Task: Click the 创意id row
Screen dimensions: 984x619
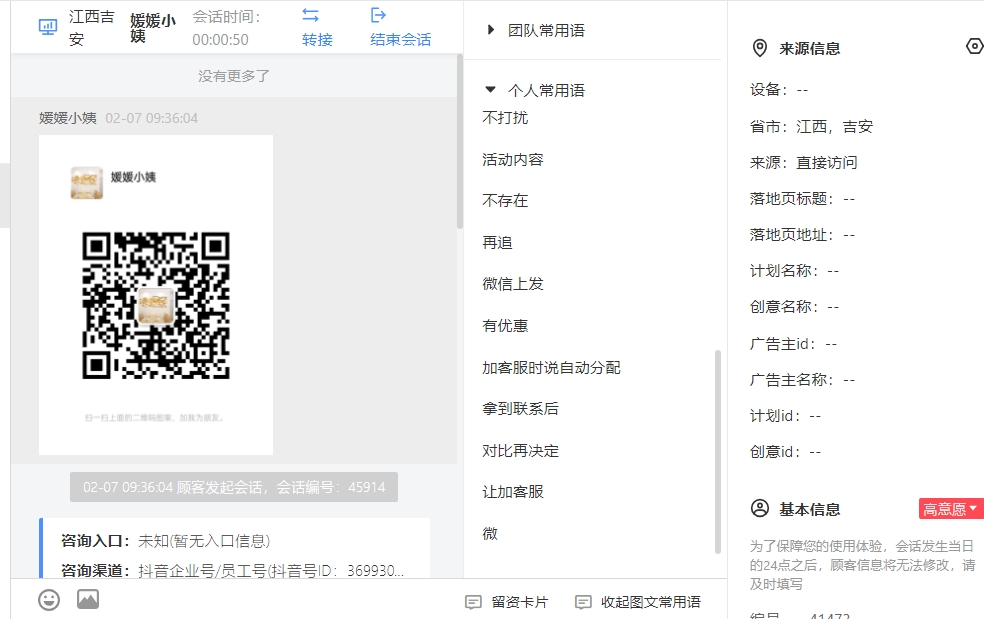Action: point(785,451)
